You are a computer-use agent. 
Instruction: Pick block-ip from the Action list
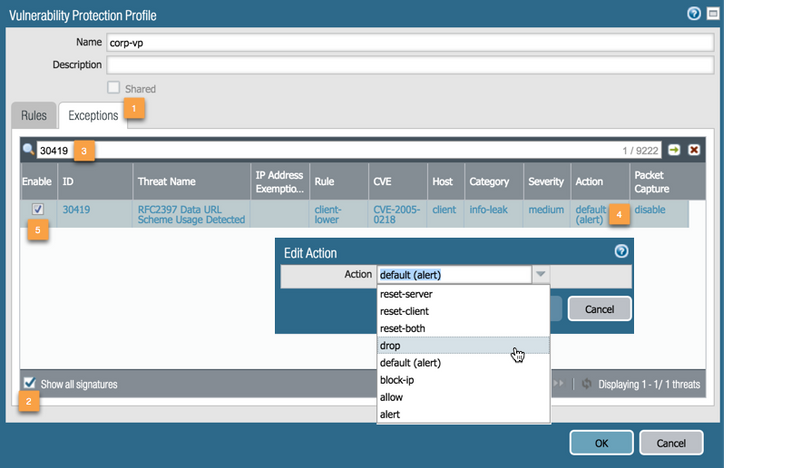click(x=398, y=380)
